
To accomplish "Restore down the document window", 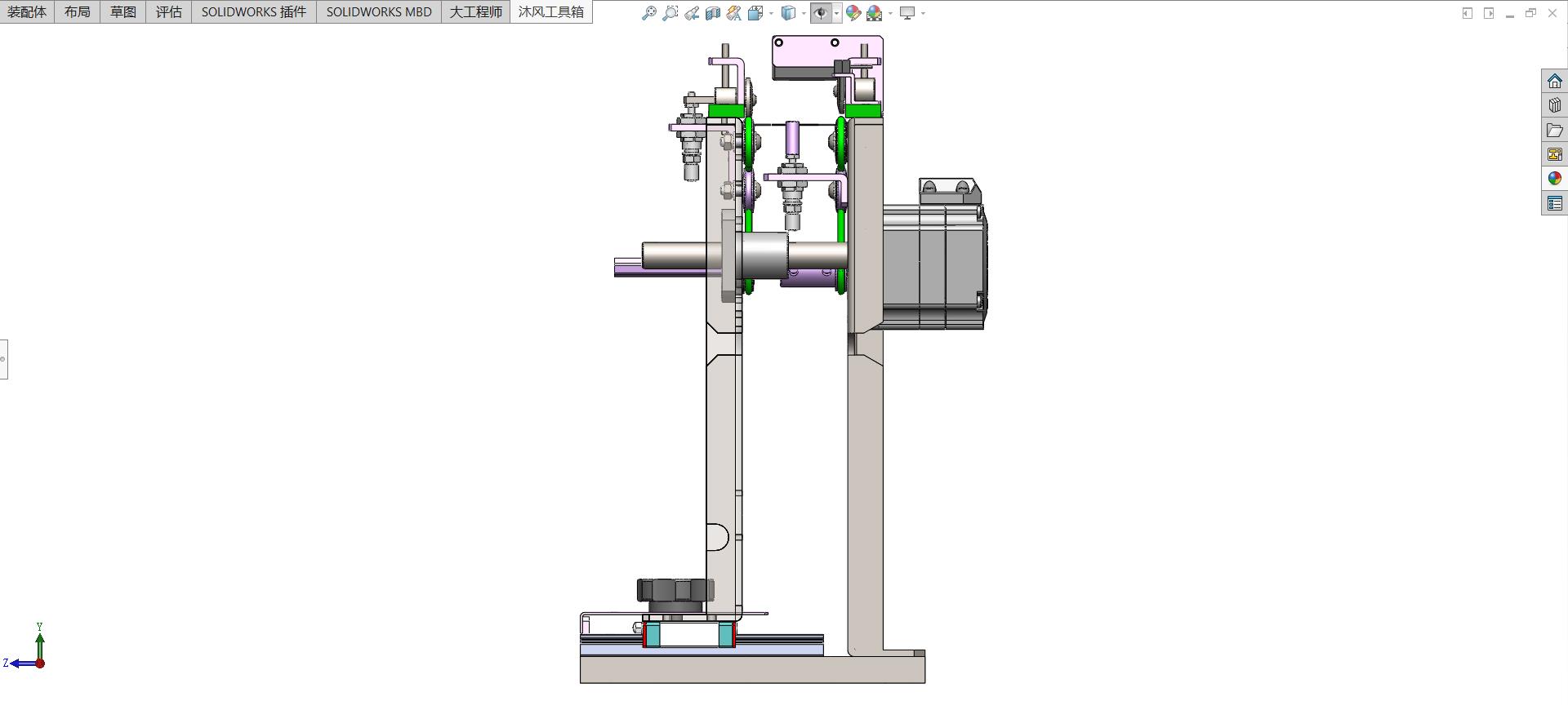I will [1531, 13].
